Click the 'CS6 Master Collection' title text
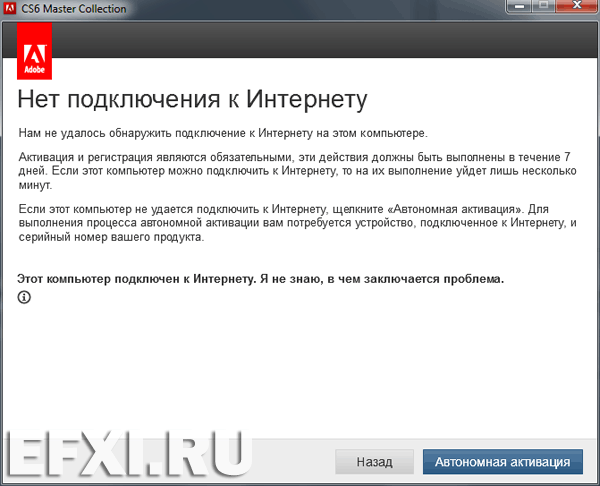 click(73, 8)
